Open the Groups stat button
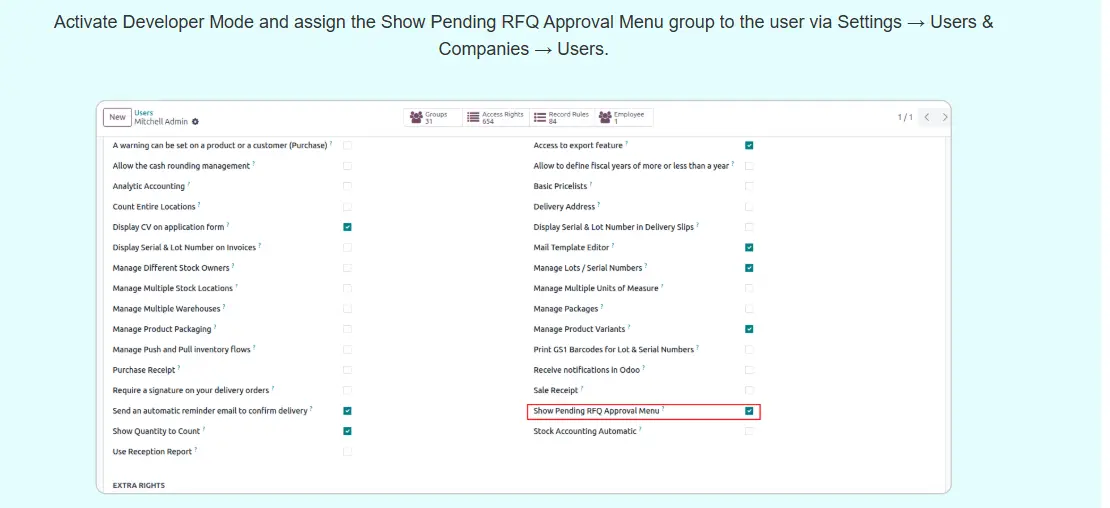Viewport: 1110px width, 508px height. point(434,117)
